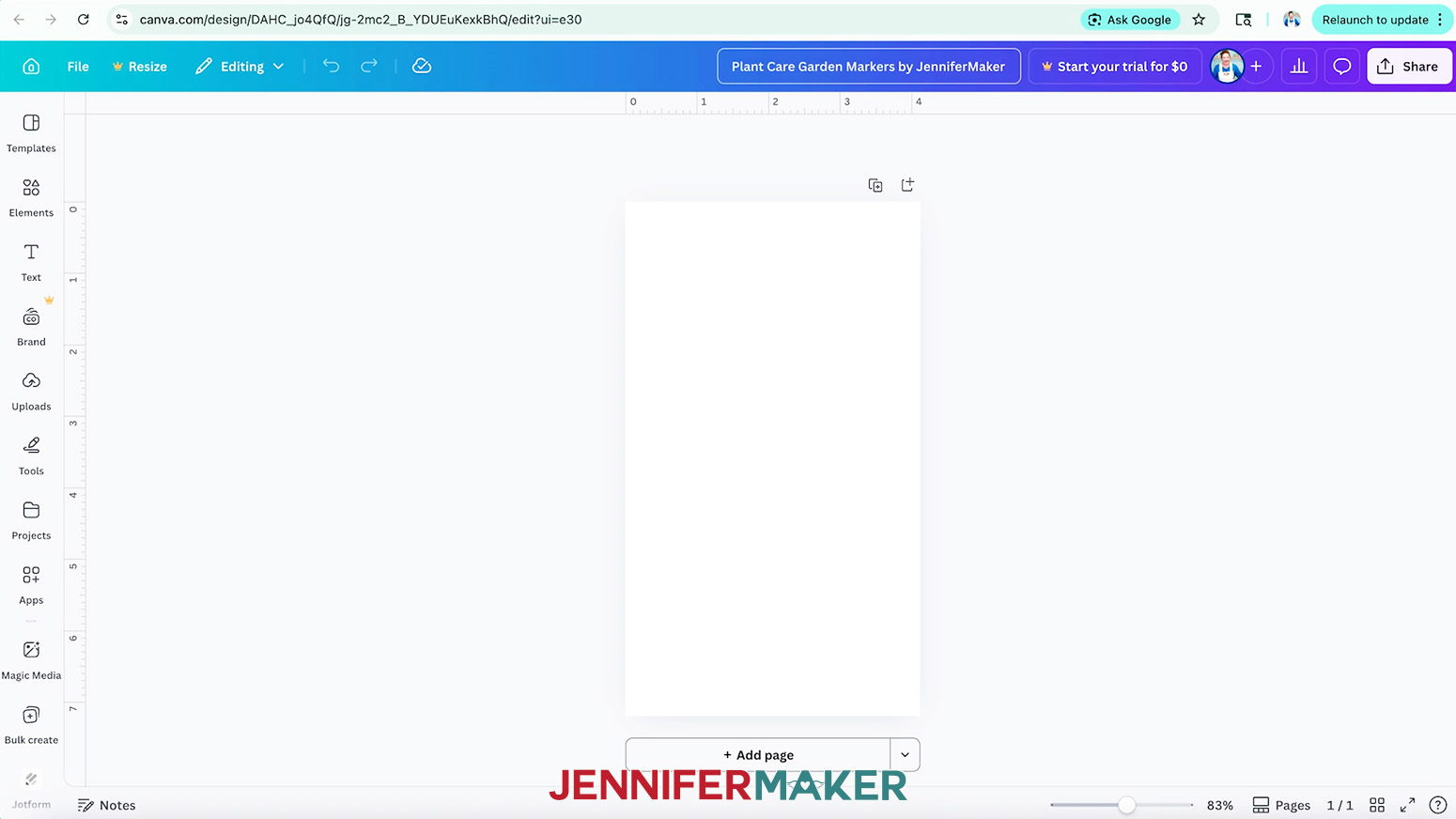Click the Ask Google button

[x=1130, y=20]
